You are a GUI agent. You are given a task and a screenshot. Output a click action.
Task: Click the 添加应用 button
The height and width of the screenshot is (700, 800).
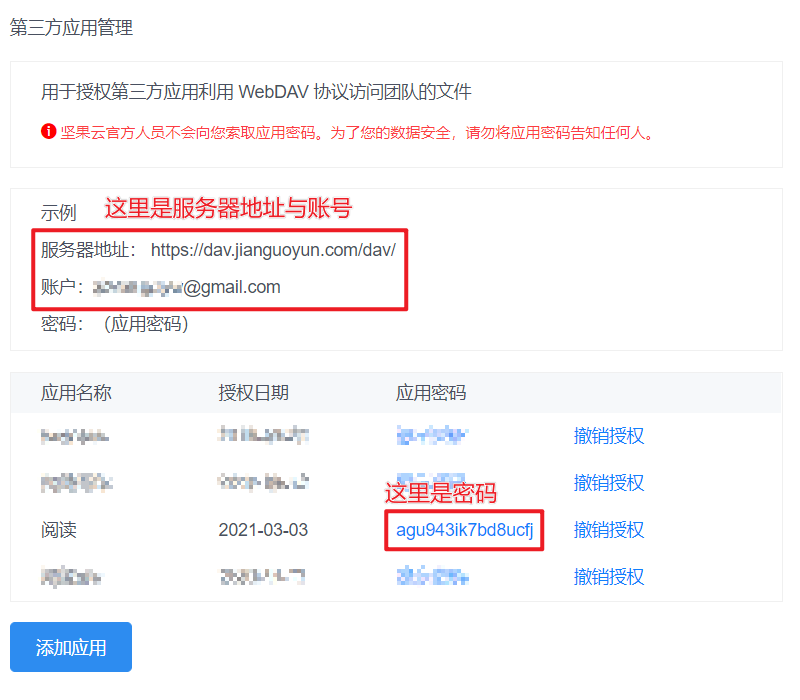click(x=71, y=646)
